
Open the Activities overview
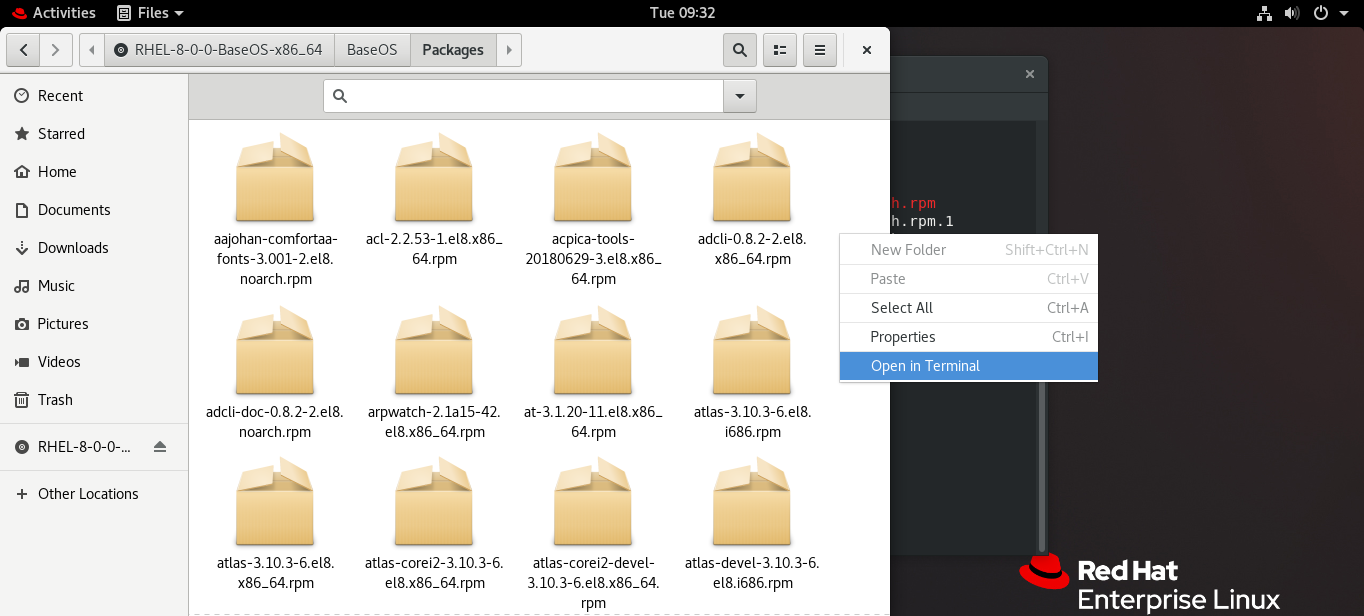53,13
